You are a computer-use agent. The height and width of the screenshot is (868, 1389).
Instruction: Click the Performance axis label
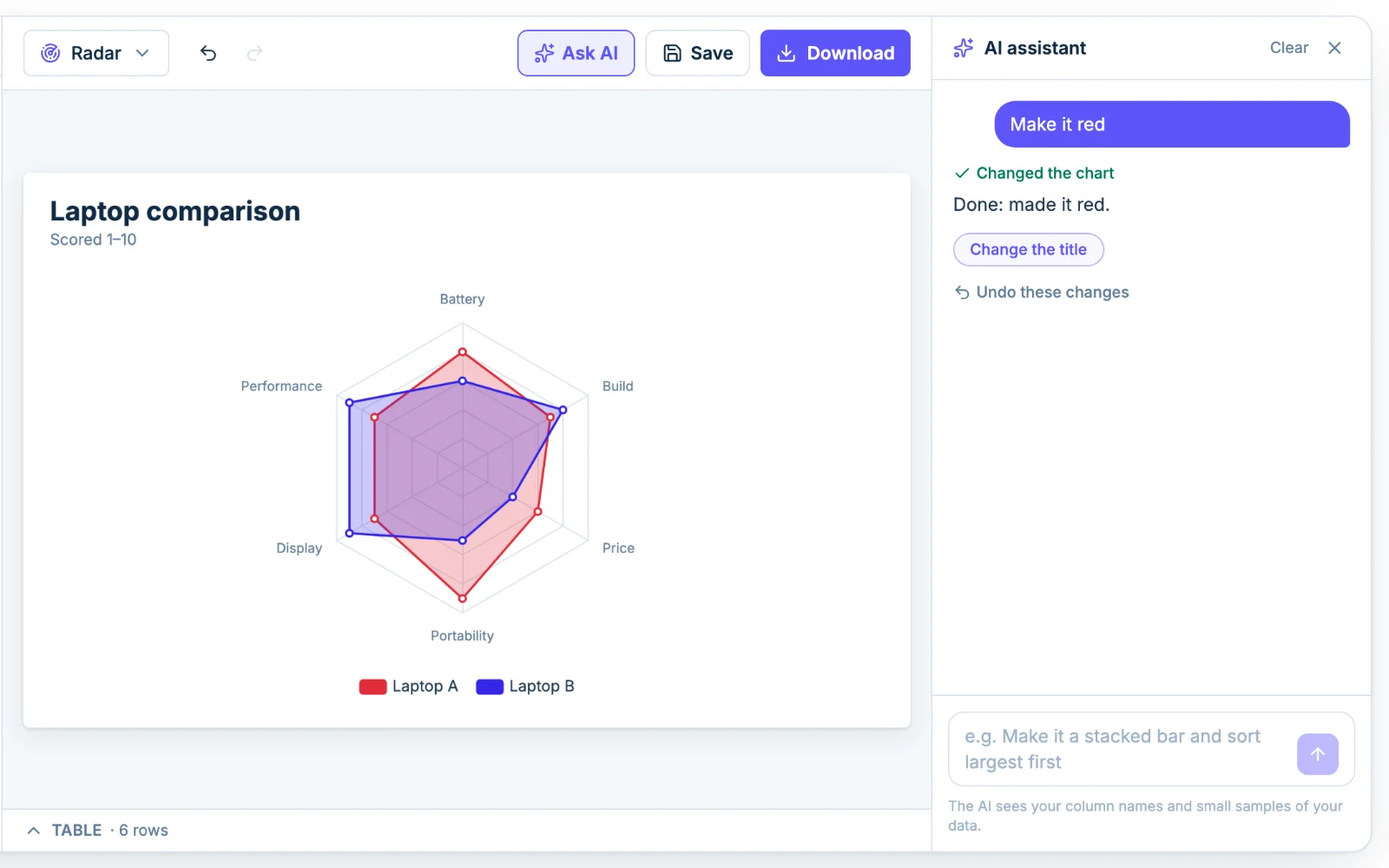[x=281, y=386]
